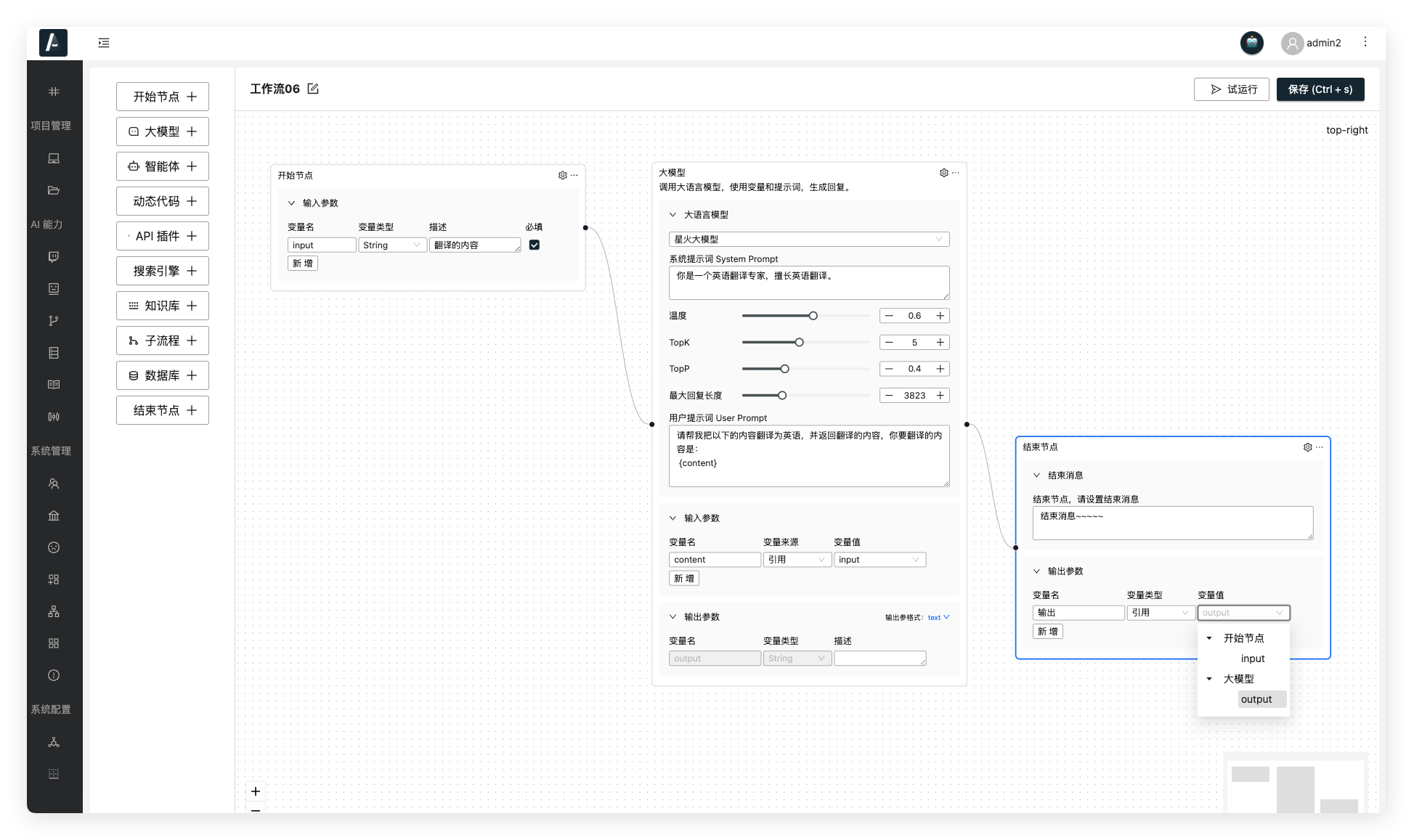
Task: Select input option from dropdown list
Action: coord(1253,658)
